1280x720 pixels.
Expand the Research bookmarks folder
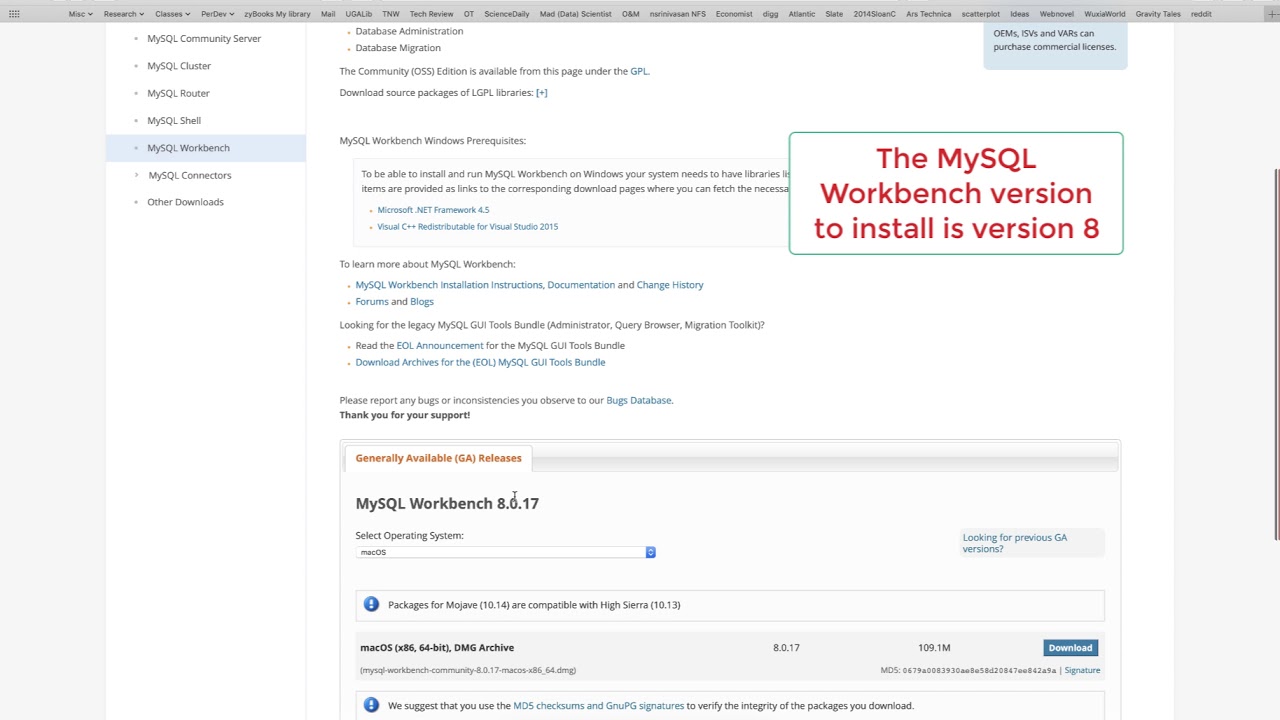pyautogui.click(x=124, y=14)
